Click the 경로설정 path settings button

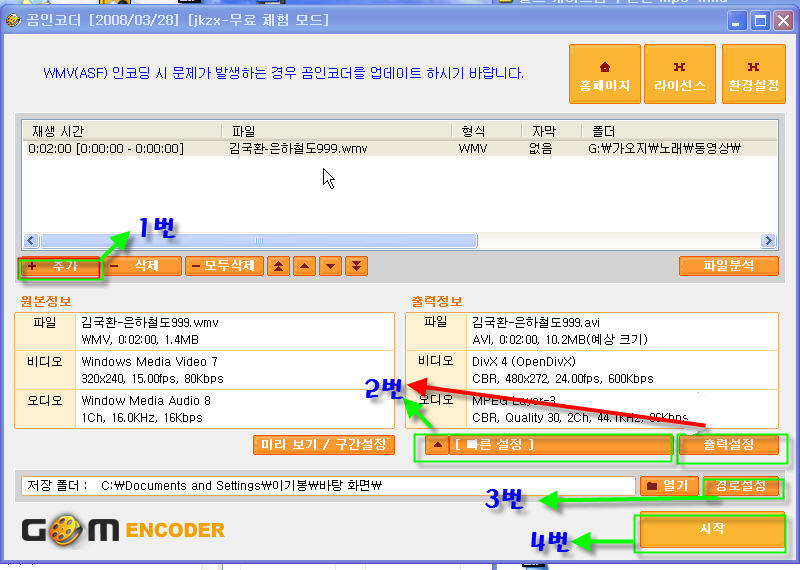tap(740, 486)
